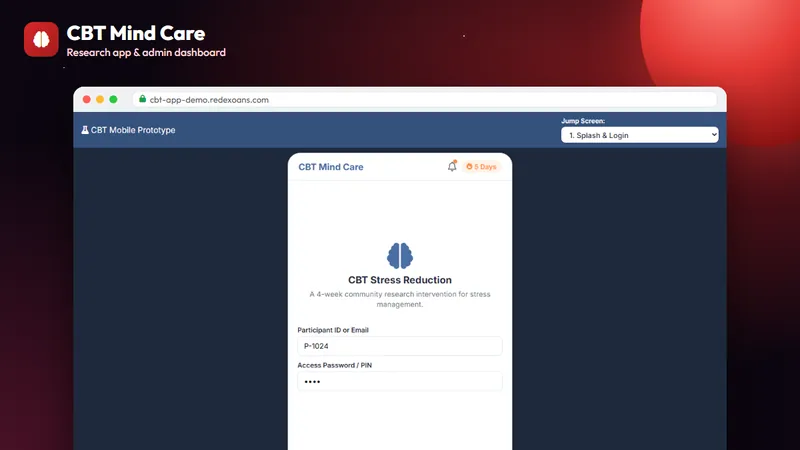
Task: Focus the Access Password / PIN field
Action: click(x=399, y=382)
